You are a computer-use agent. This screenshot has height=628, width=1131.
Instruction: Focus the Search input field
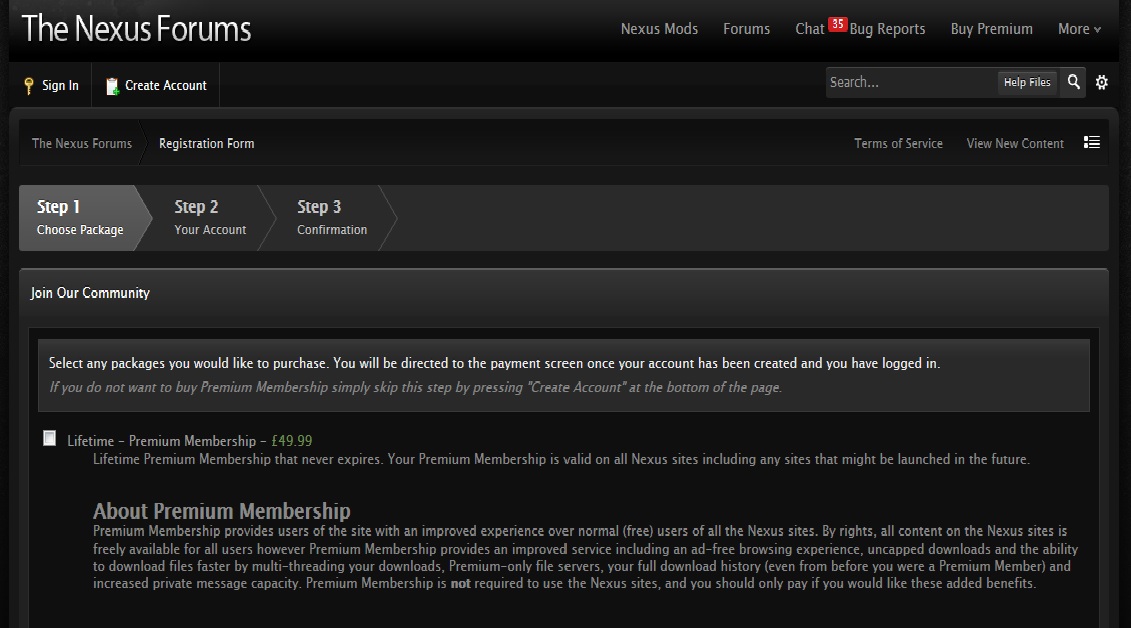point(911,82)
